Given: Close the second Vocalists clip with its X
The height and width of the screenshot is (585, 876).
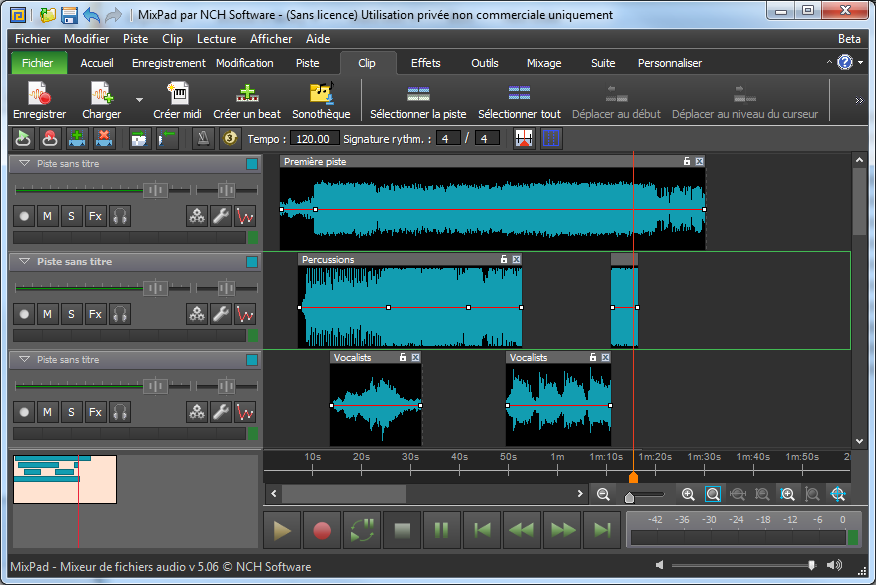Looking at the screenshot, I should [x=606, y=357].
